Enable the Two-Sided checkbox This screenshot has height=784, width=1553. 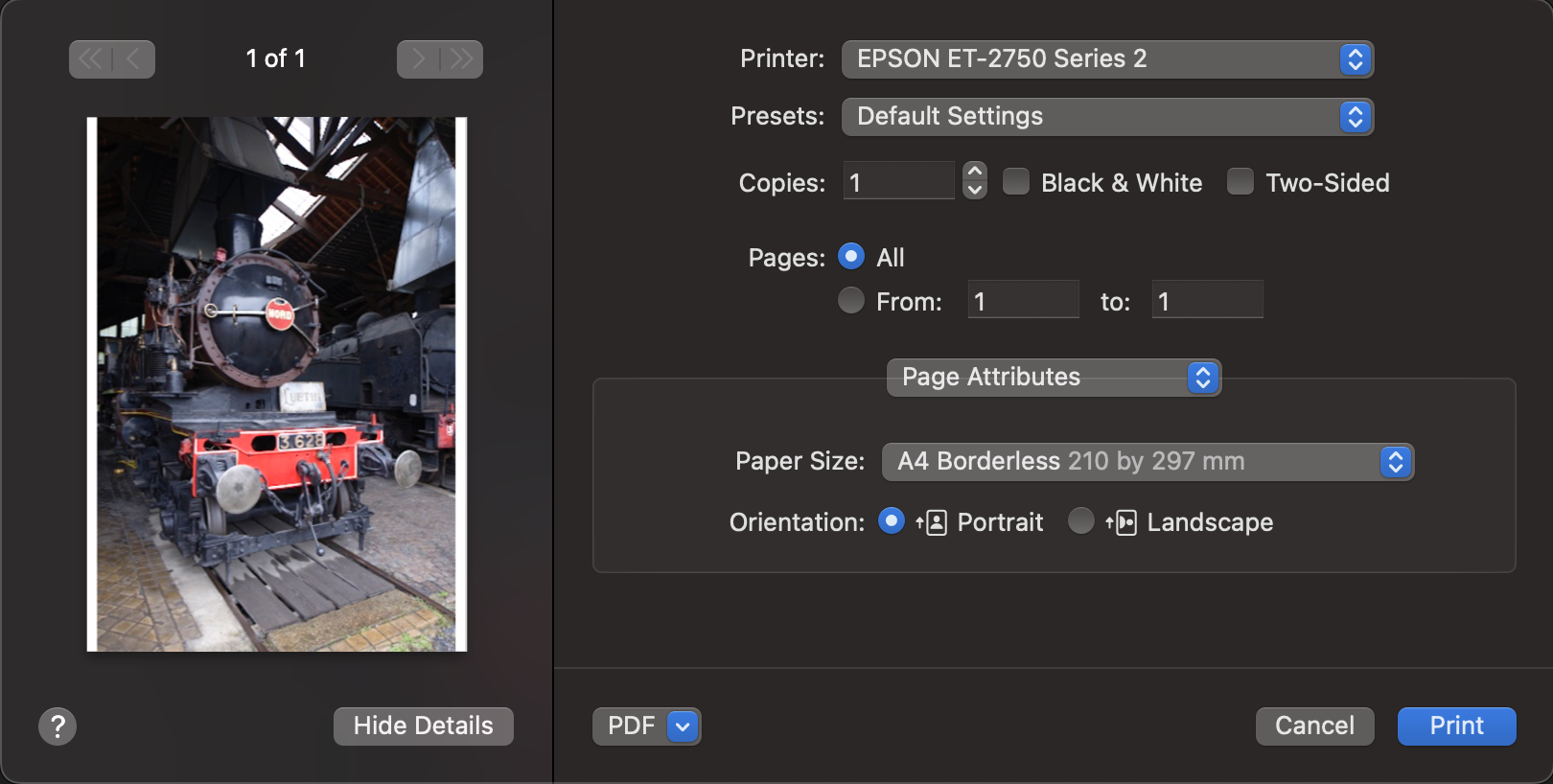1240,182
